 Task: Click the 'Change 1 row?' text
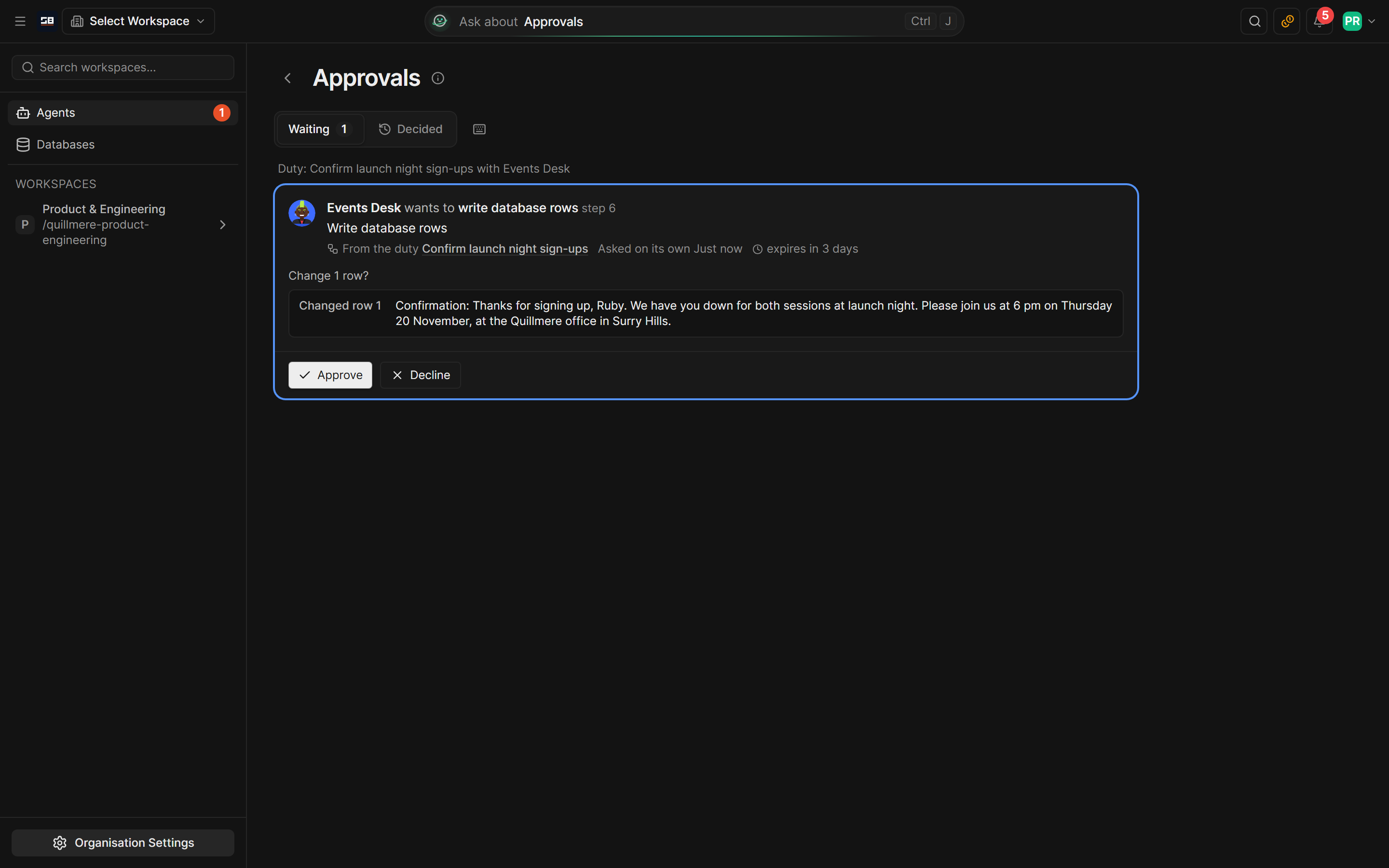pyautogui.click(x=328, y=275)
